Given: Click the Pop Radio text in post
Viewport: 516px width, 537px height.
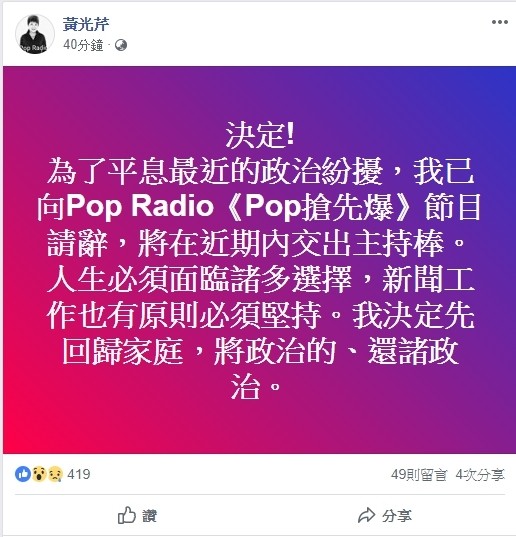Looking at the screenshot, I should [140, 207].
